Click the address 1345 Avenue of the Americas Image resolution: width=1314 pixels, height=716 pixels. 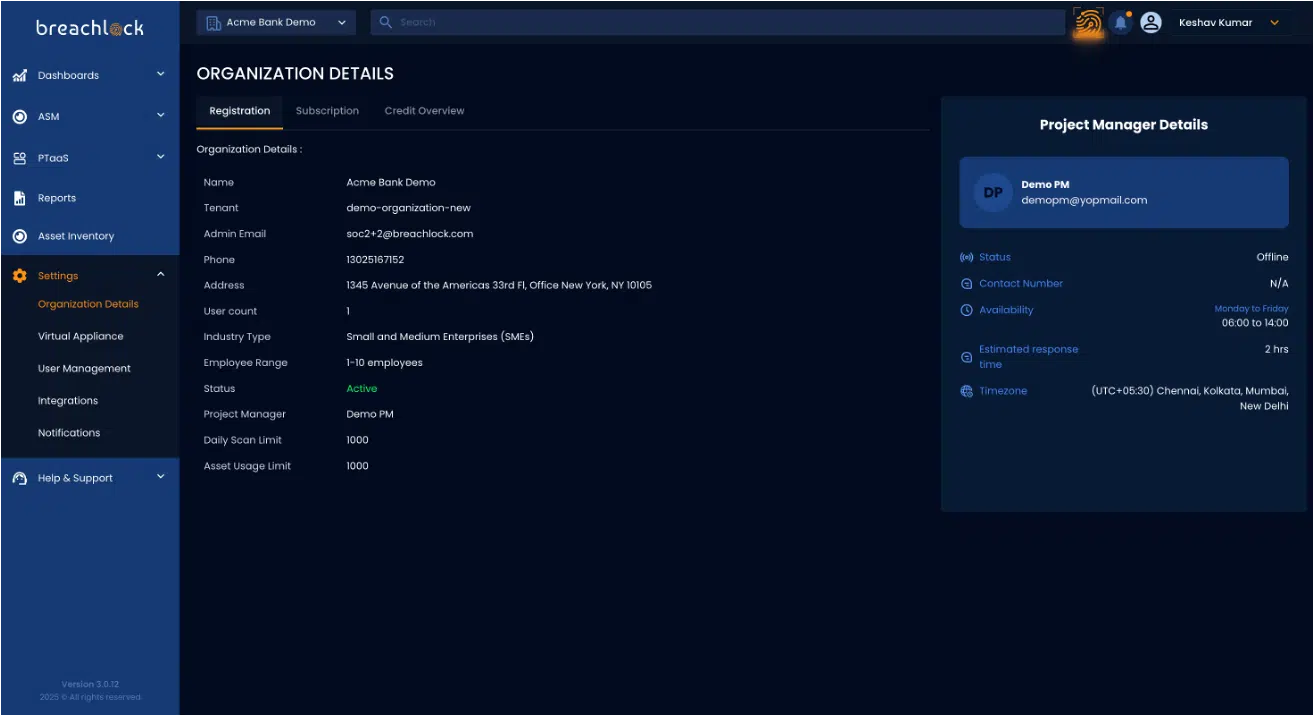499,285
